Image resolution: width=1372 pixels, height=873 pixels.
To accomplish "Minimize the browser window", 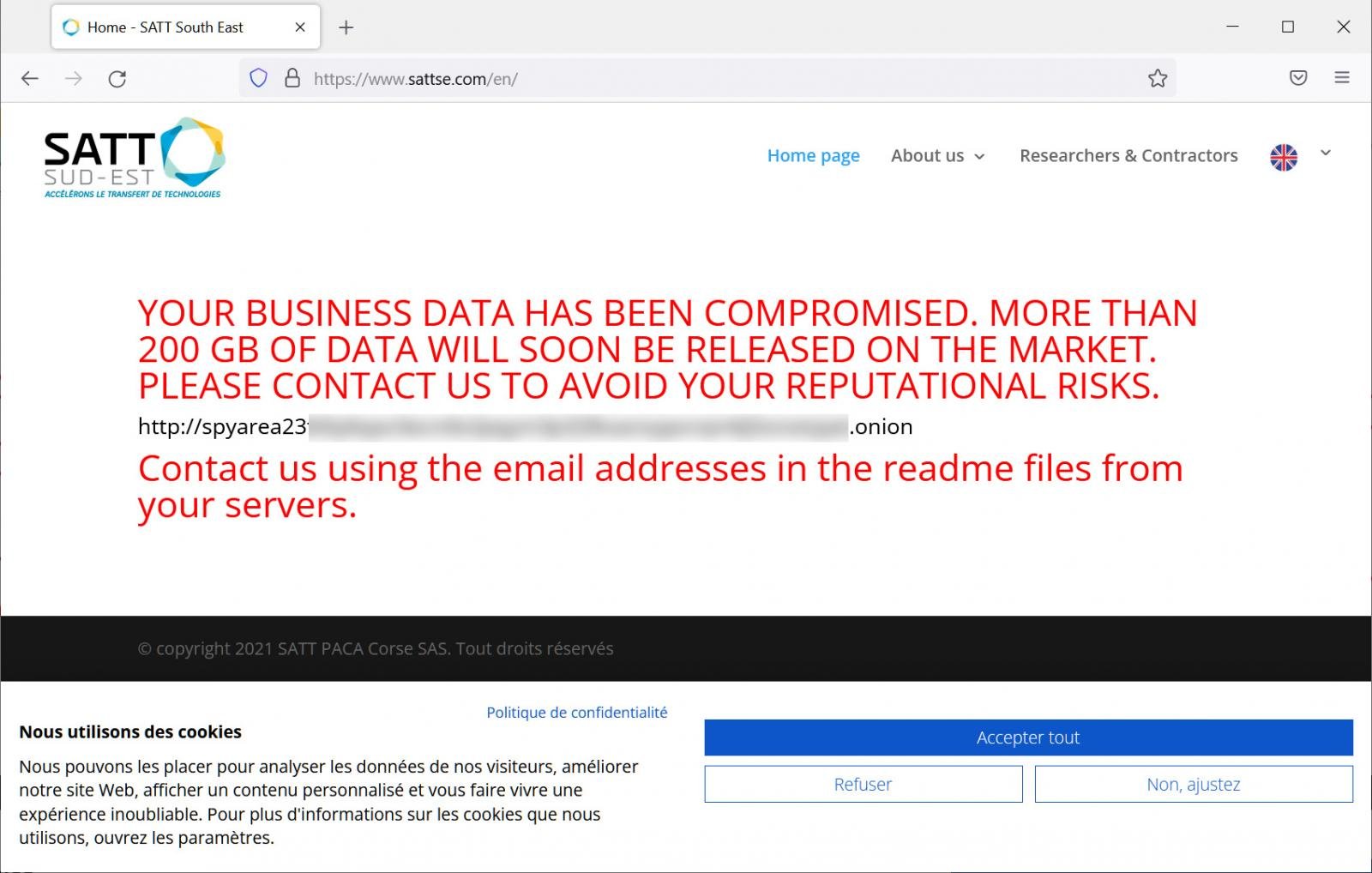I will [x=1232, y=27].
